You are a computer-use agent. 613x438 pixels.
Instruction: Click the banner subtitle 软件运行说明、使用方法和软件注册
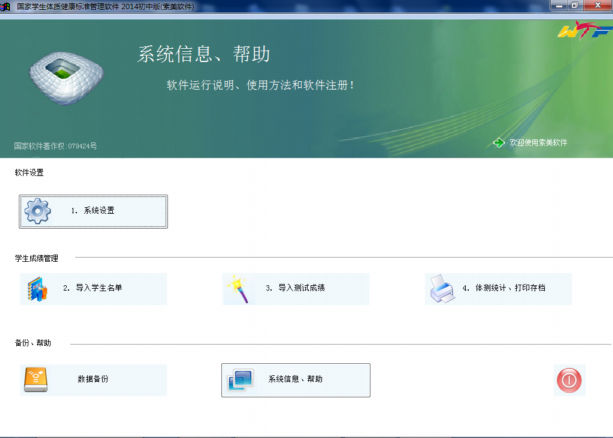[x=261, y=85]
